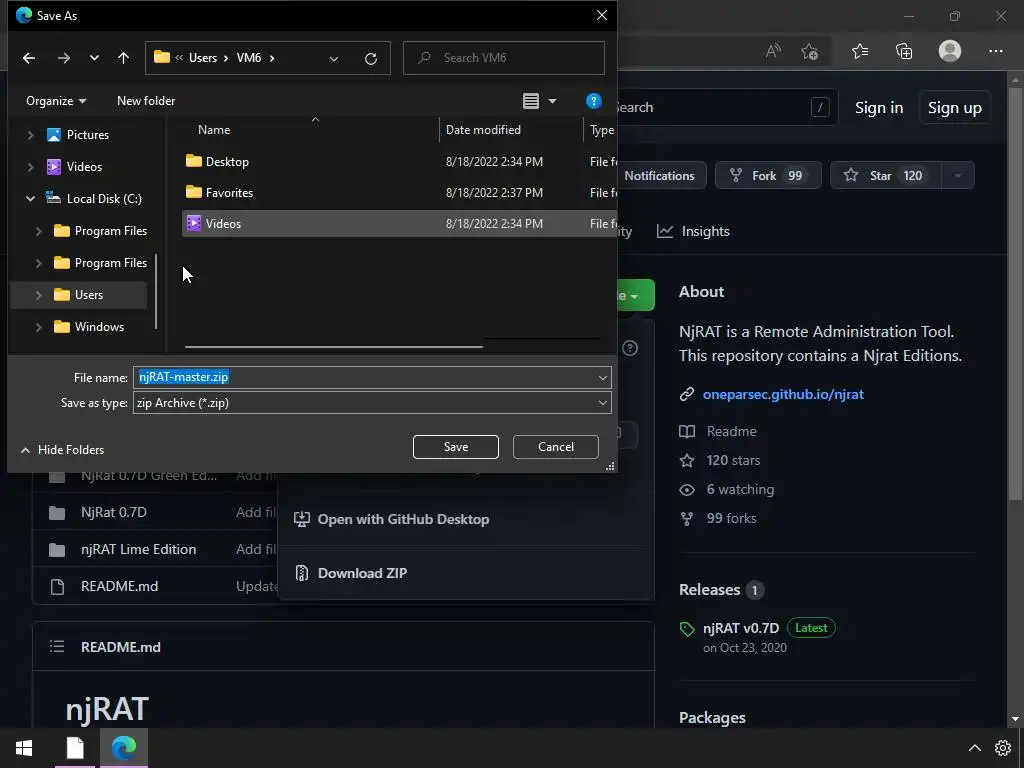
Task: Expand the Windows tree node
Action: click(x=39, y=327)
